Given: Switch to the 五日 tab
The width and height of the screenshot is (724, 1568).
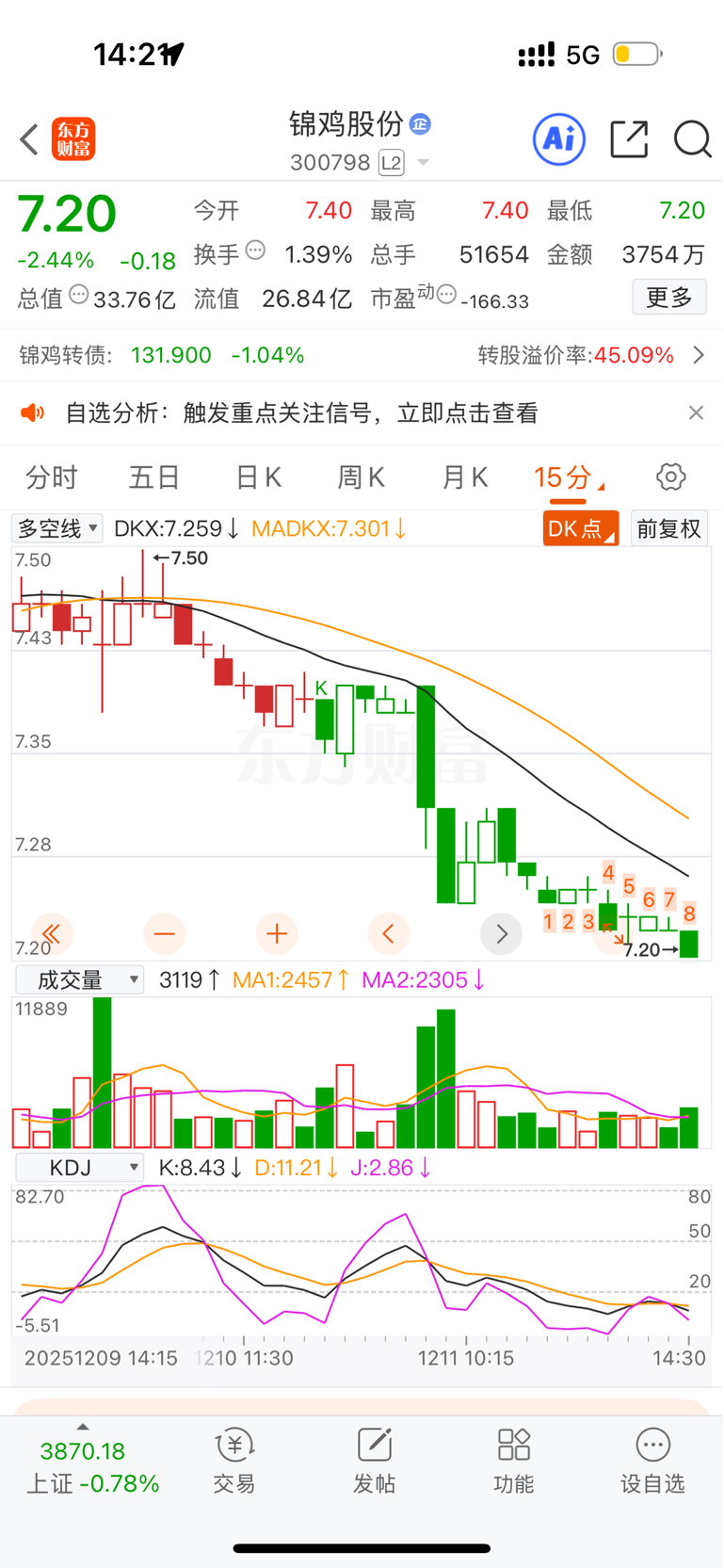Looking at the screenshot, I should (x=154, y=477).
